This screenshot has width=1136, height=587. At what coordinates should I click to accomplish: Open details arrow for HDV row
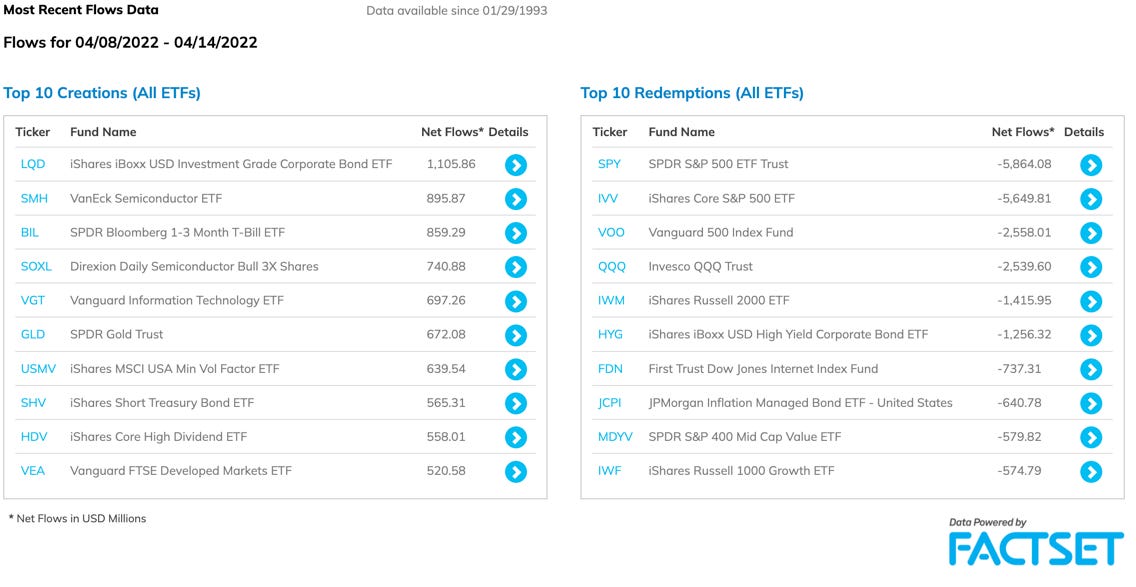point(516,438)
